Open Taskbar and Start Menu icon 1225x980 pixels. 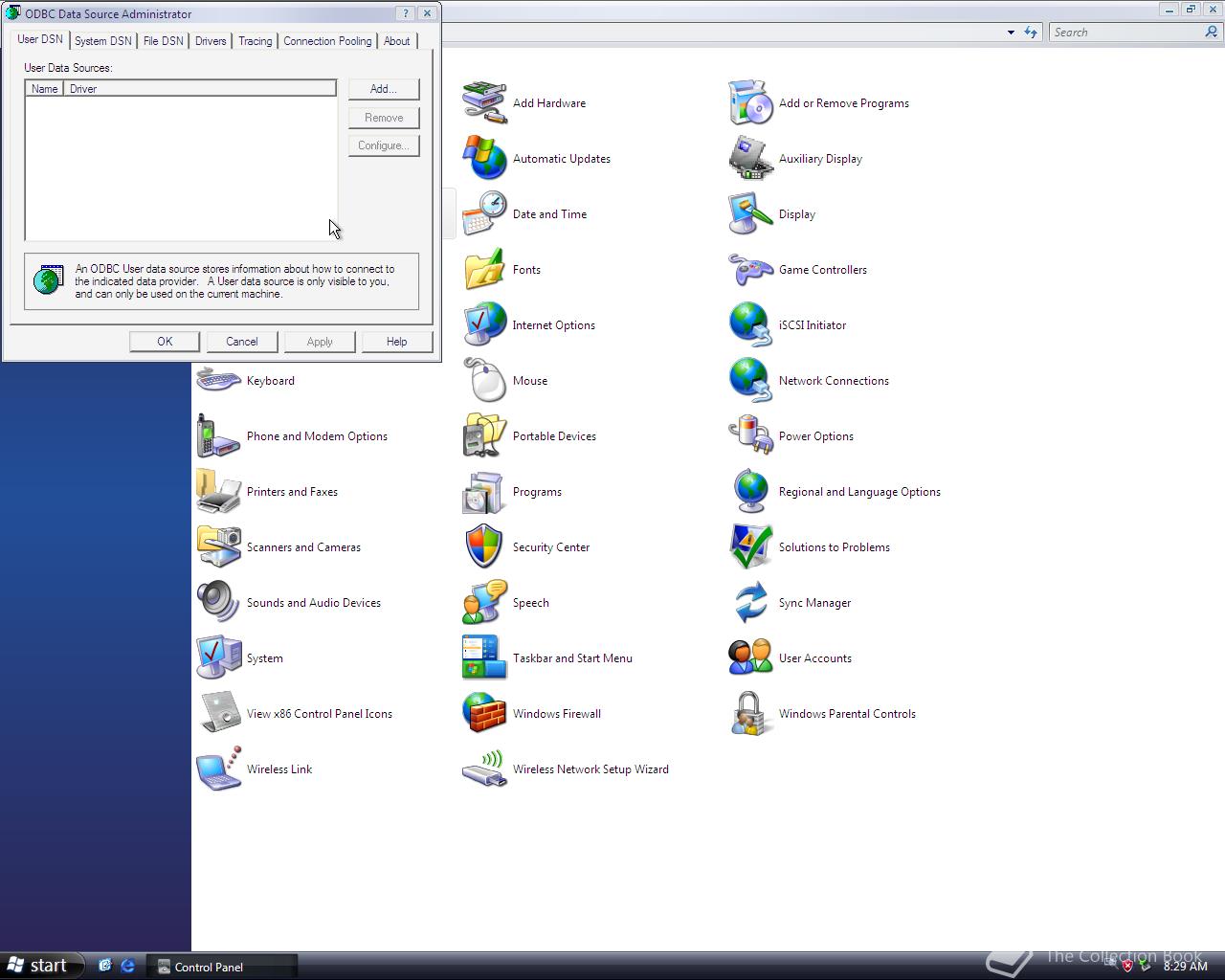tap(484, 658)
